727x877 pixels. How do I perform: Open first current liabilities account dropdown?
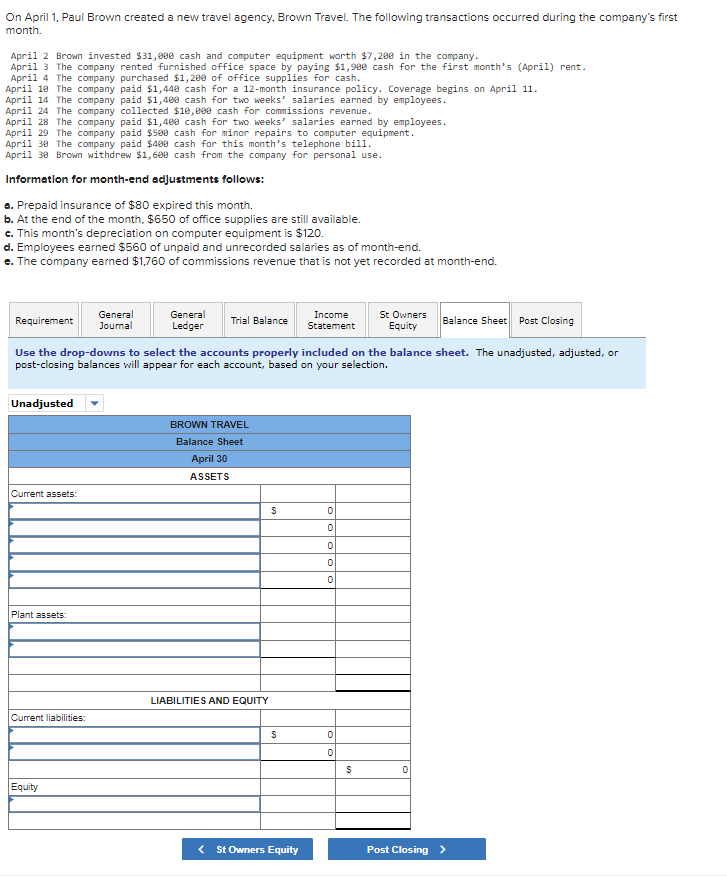coord(134,735)
